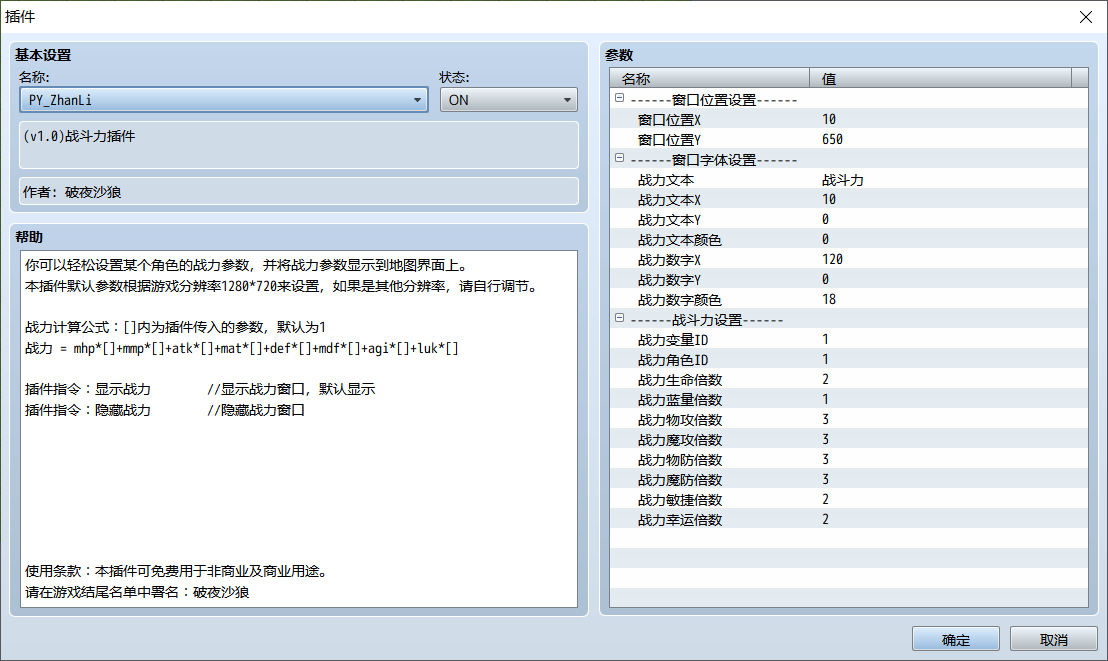Select the 战力文本 parameter row
The width and height of the screenshot is (1108, 661).
point(849,180)
